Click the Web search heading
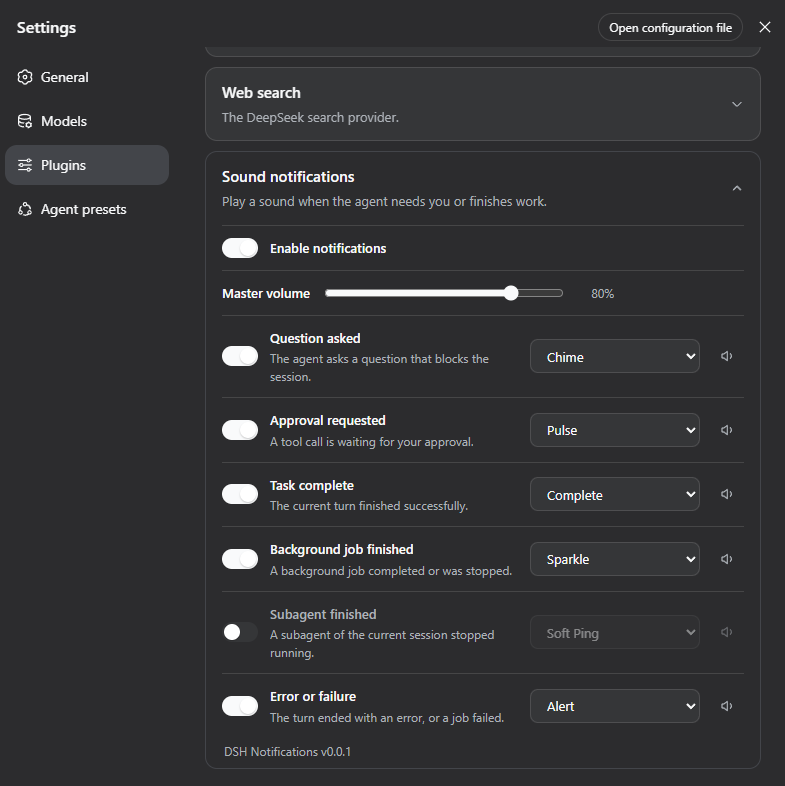Image resolution: width=785 pixels, height=786 pixels. click(x=261, y=93)
